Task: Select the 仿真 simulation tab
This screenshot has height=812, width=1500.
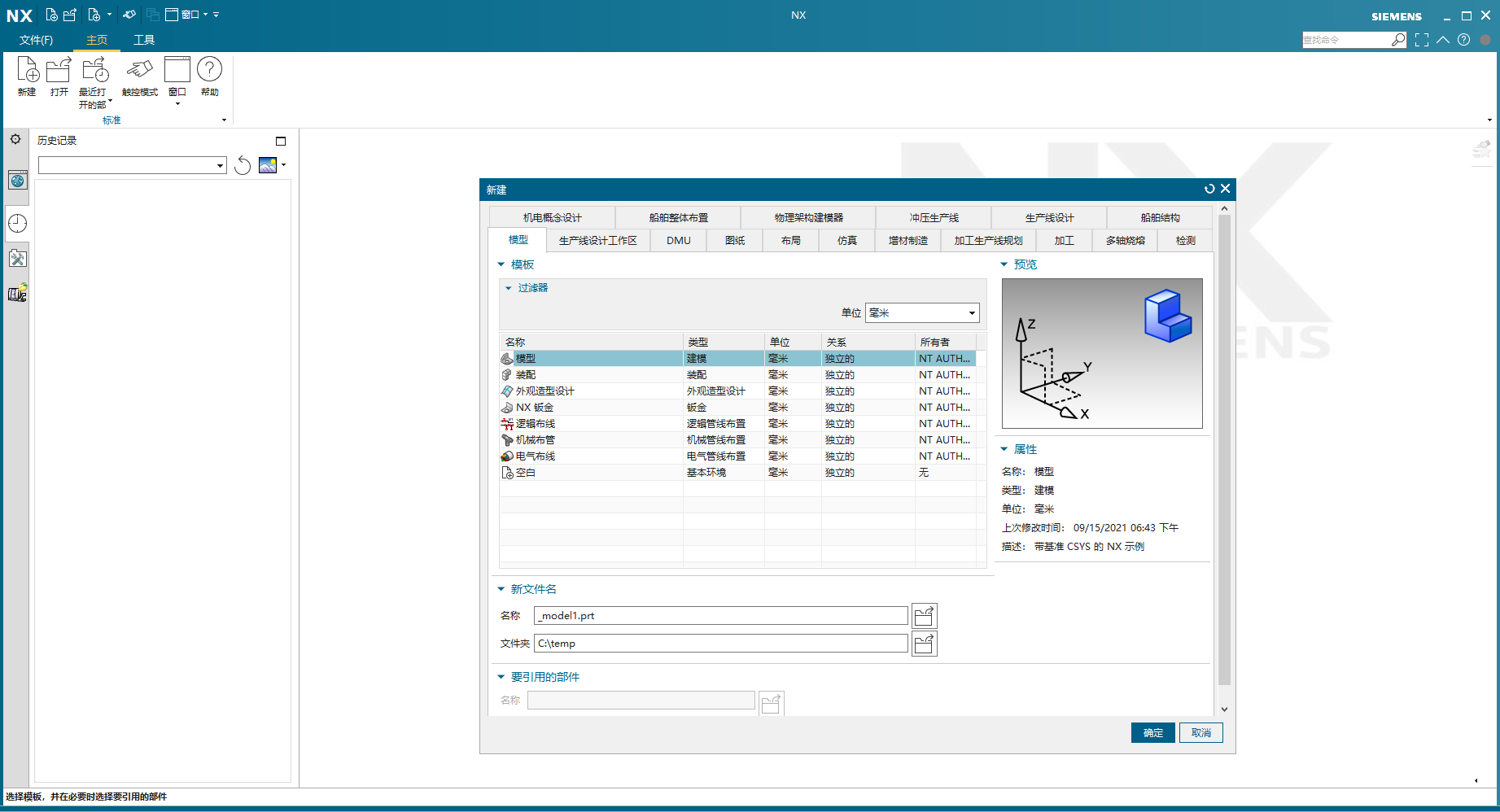Action: 847,241
